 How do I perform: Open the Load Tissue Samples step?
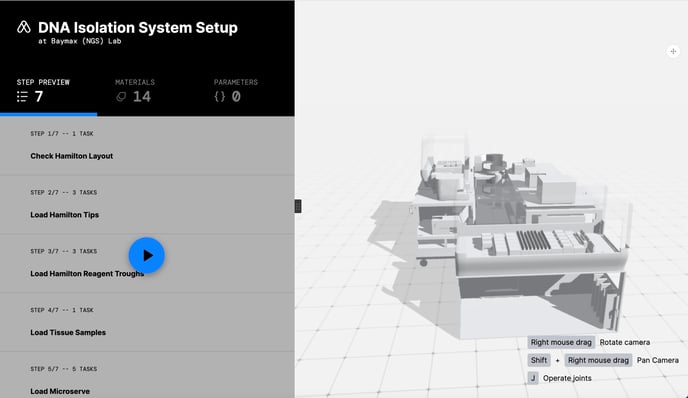pyautogui.click(x=147, y=323)
